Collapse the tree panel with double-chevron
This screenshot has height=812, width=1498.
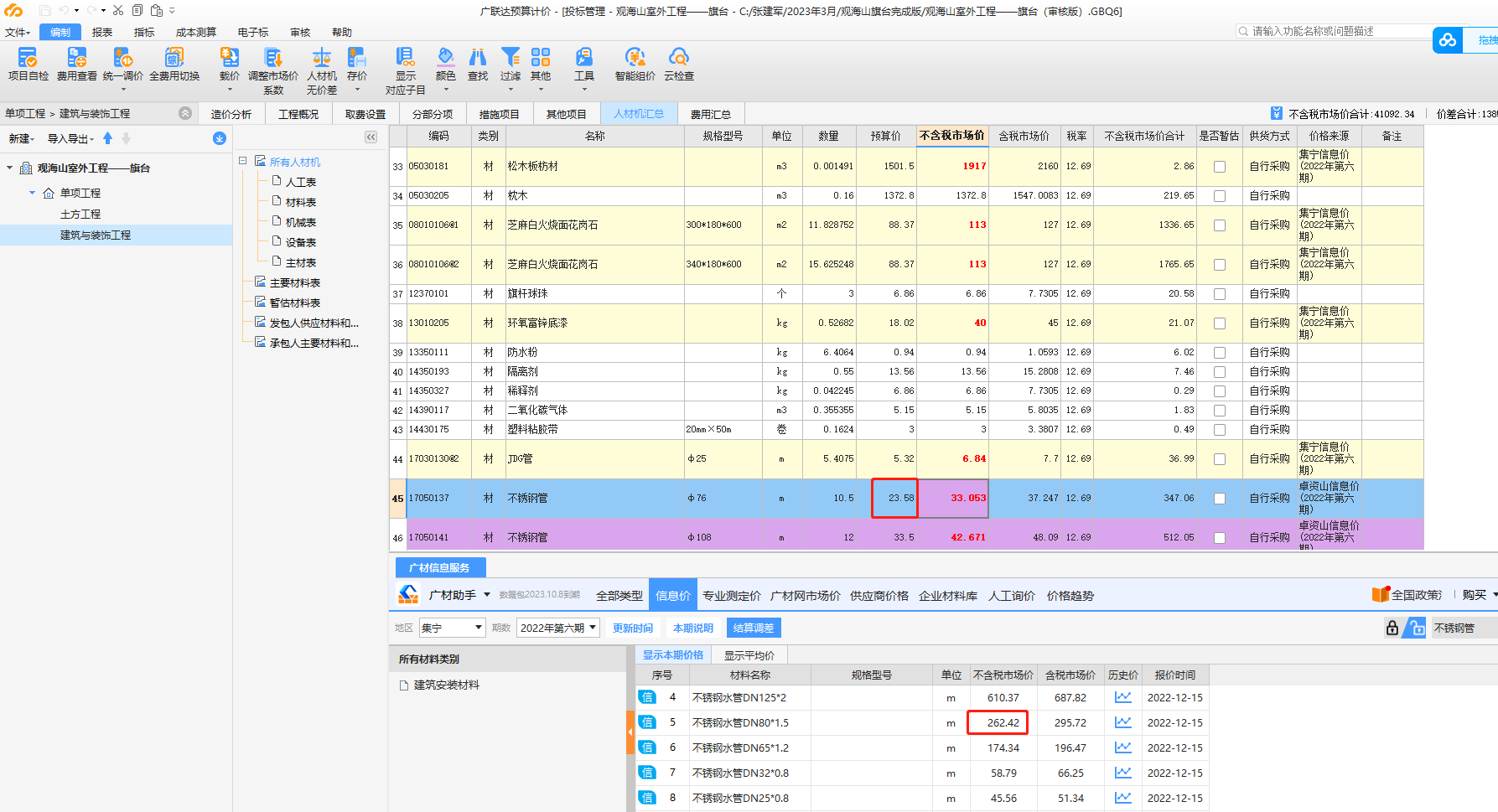(x=371, y=137)
